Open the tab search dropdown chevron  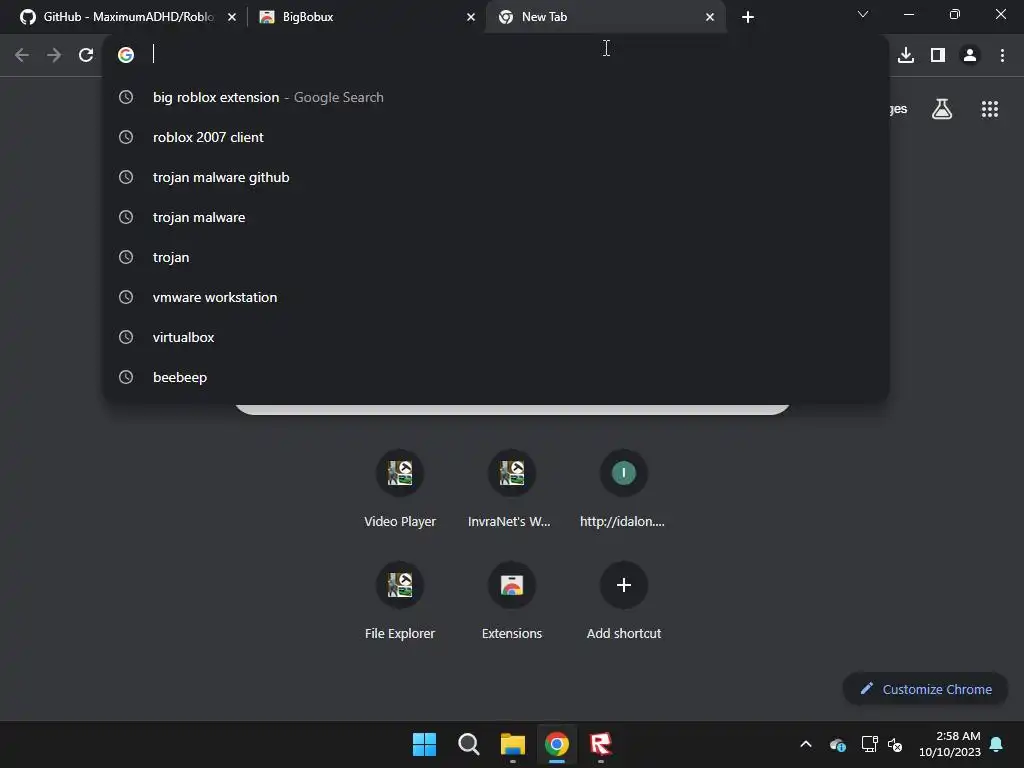click(x=863, y=14)
